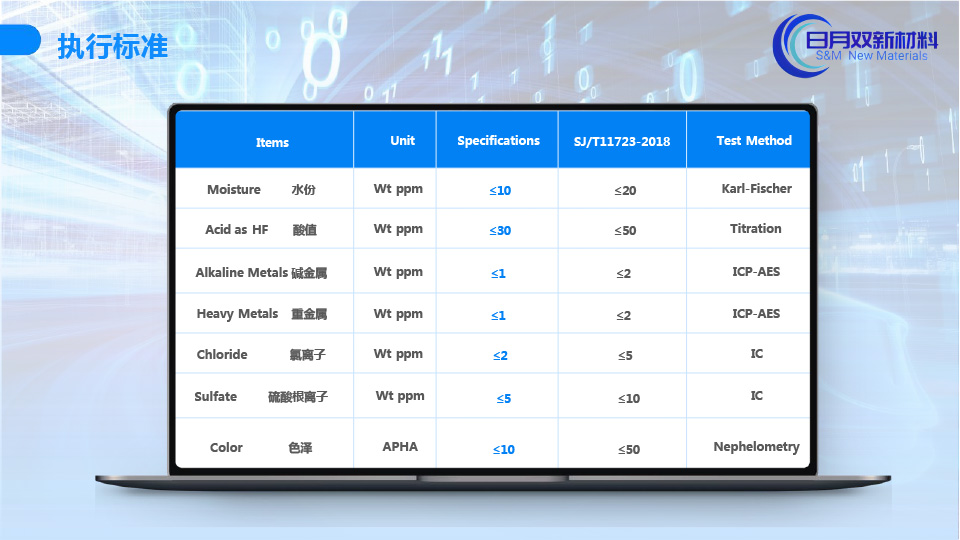
Task: Click ICP-AES in Alkaline Metals row
Action: (756, 272)
